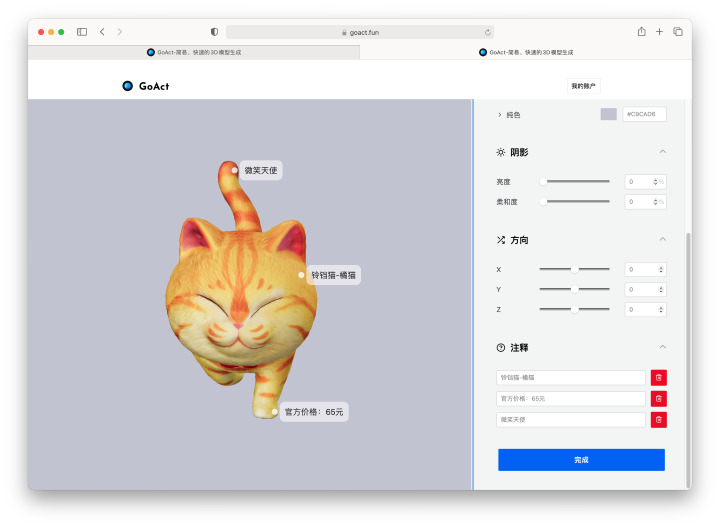Click the new tab plus icon

659,32
